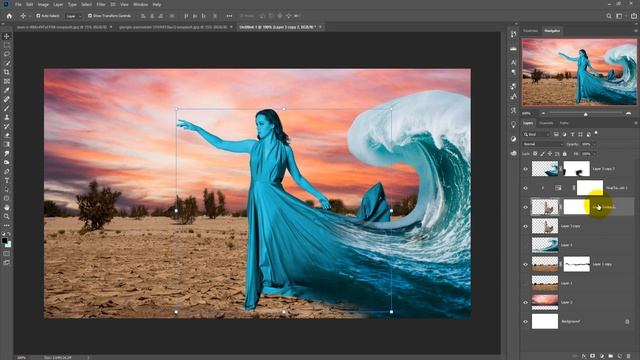Select the Eyedropper tool
This screenshot has height=360, width=640.
(7, 90)
